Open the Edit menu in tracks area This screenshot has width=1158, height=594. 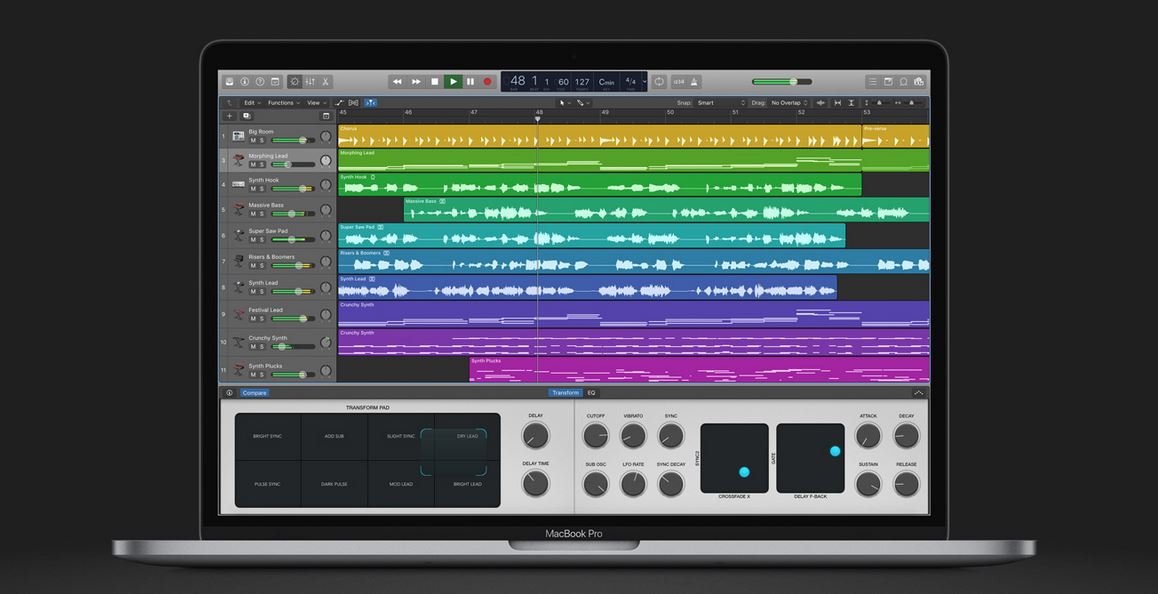tap(251, 102)
